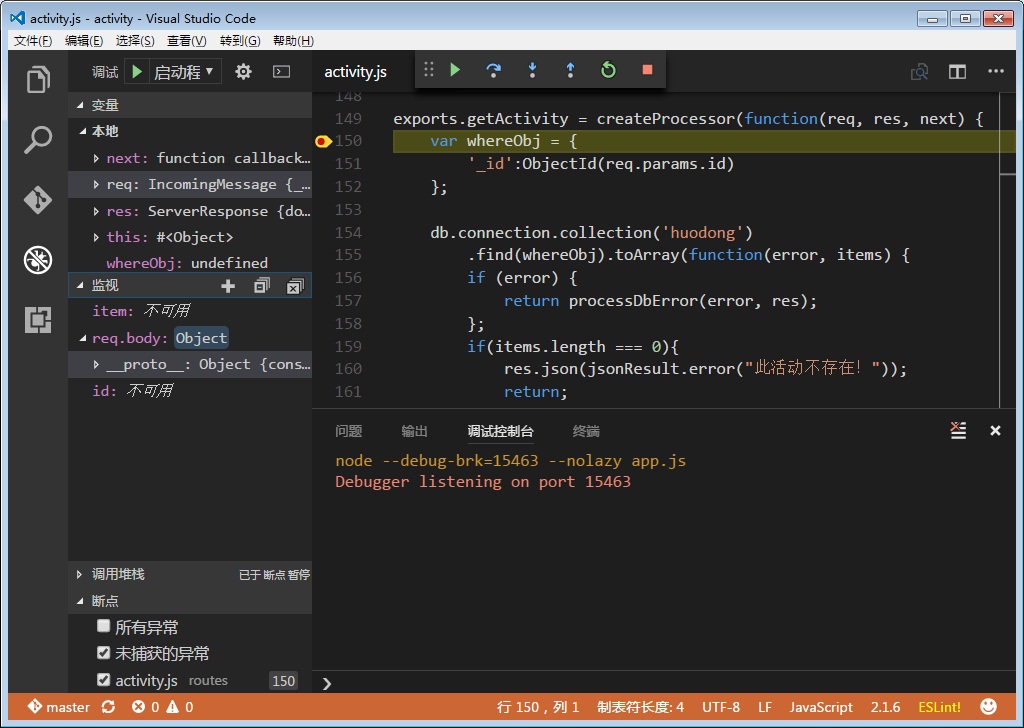Split the editor
This screenshot has height=728, width=1024.
click(x=957, y=72)
